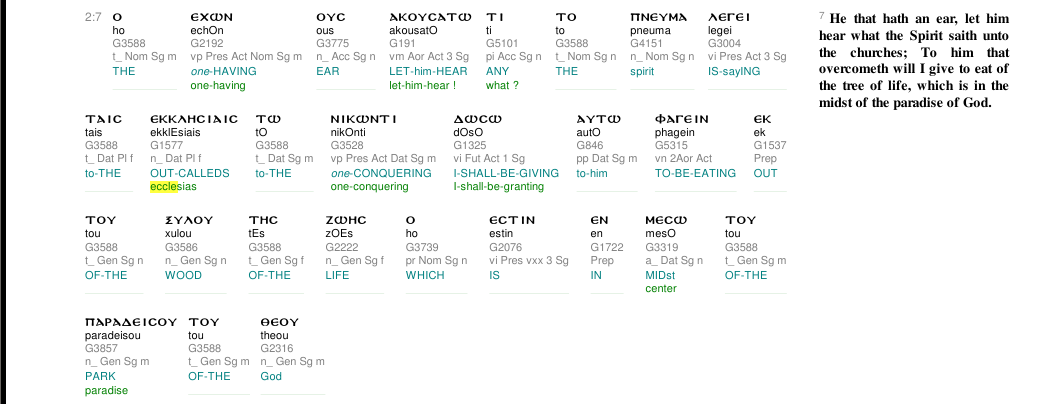Image resolution: width=1050 pixels, height=404 pixels.
Task: Click the green gloss center under mesO
Action: click(x=661, y=289)
